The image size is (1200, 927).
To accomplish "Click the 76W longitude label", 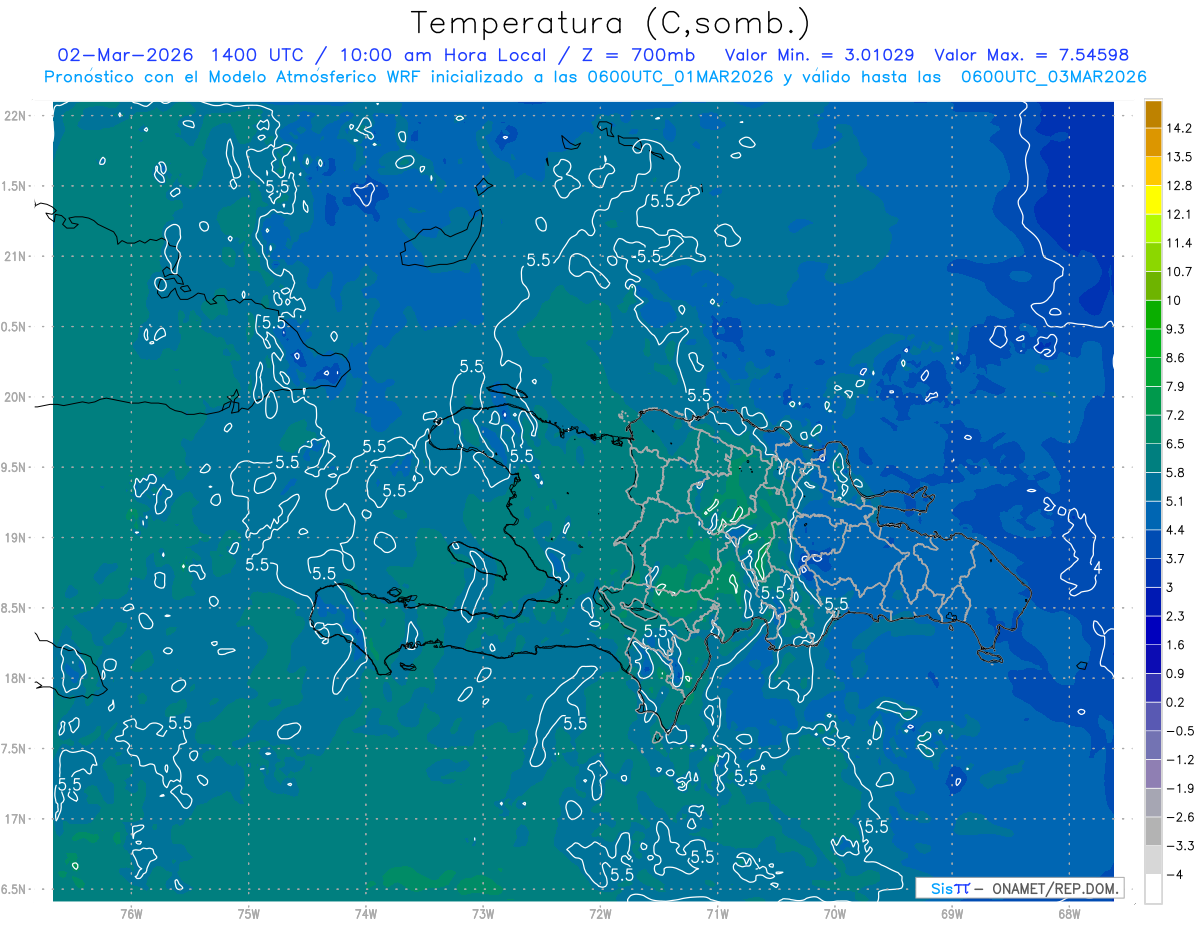I will (131, 914).
